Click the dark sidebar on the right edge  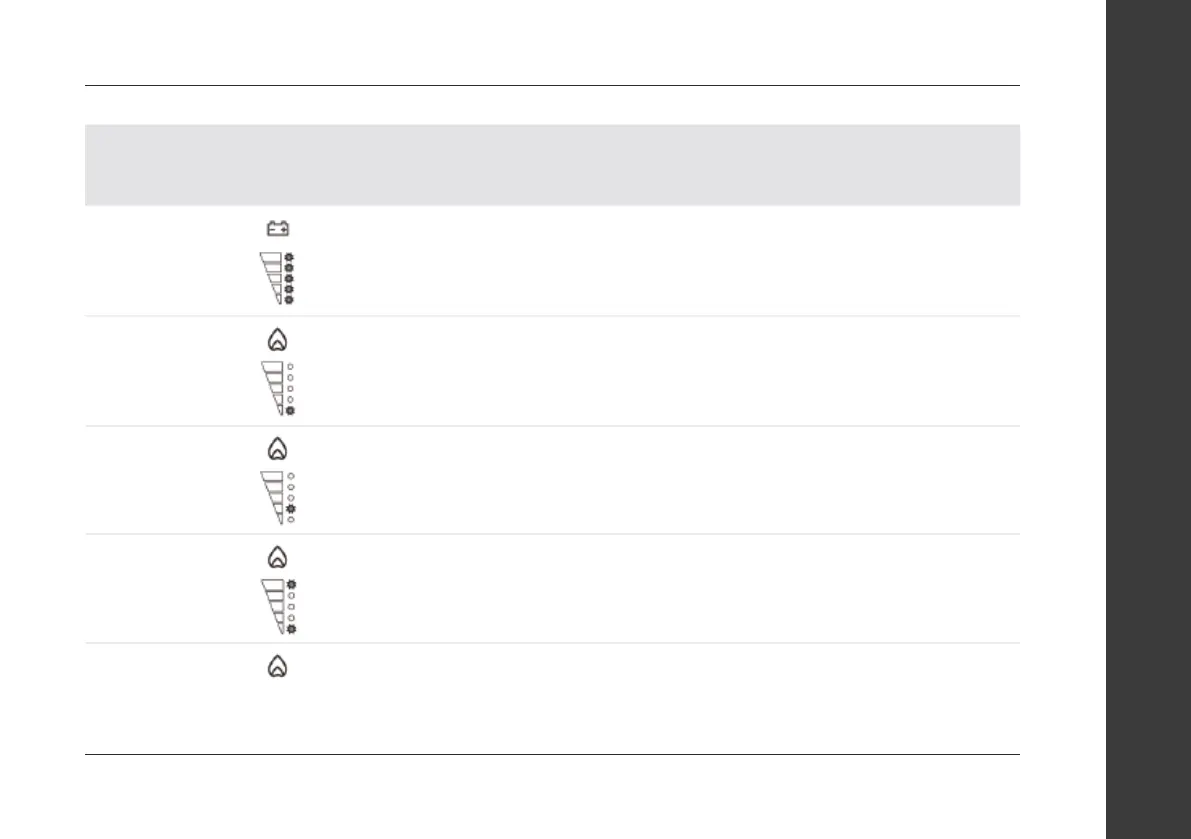tap(1146, 419)
